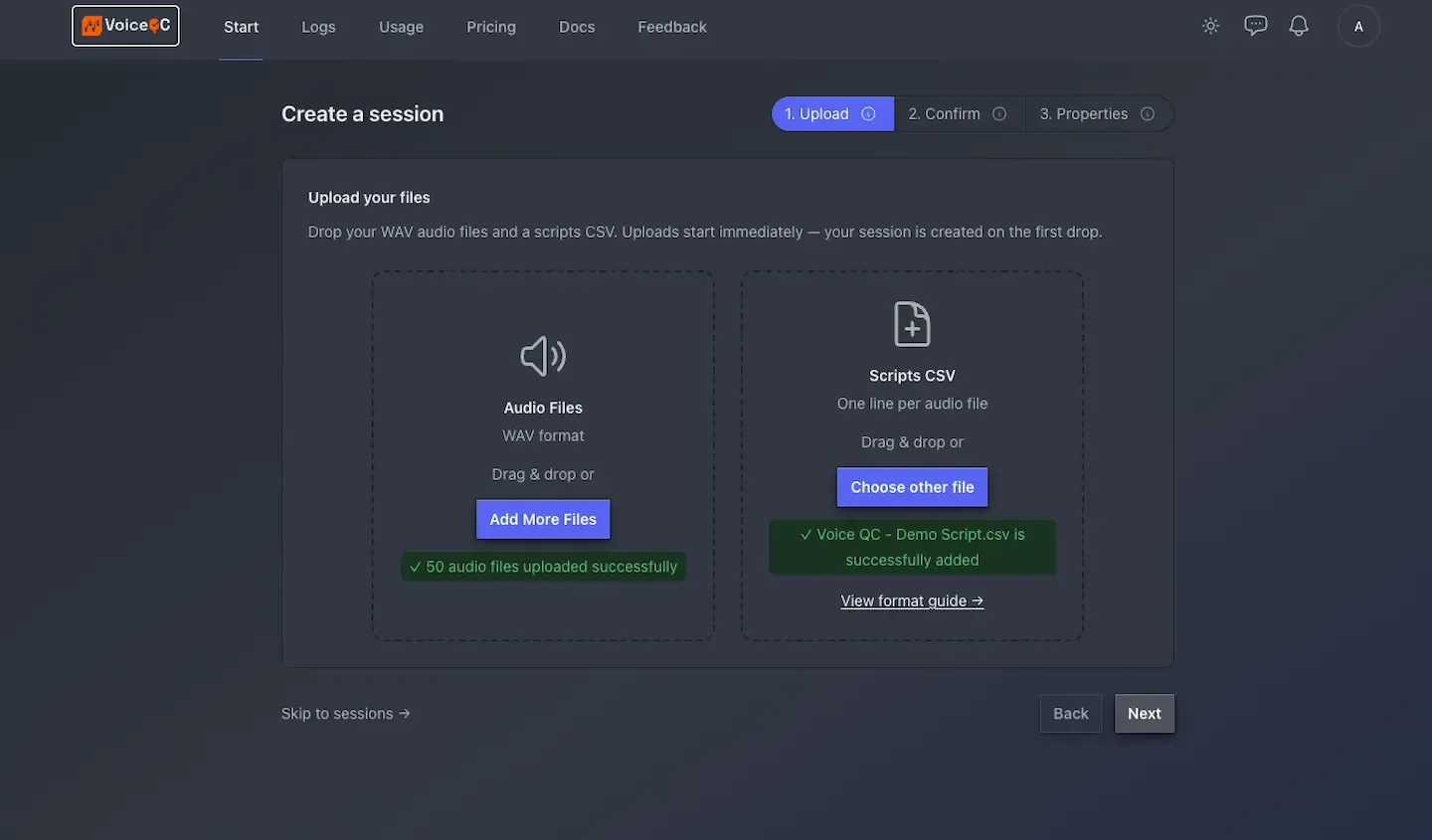Click the Audio Files label

[x=543, y=408]
